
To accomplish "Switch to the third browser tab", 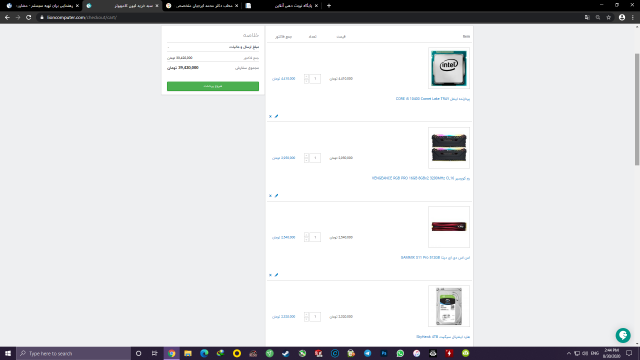I will pyautogui.click(x=201, y=6).
